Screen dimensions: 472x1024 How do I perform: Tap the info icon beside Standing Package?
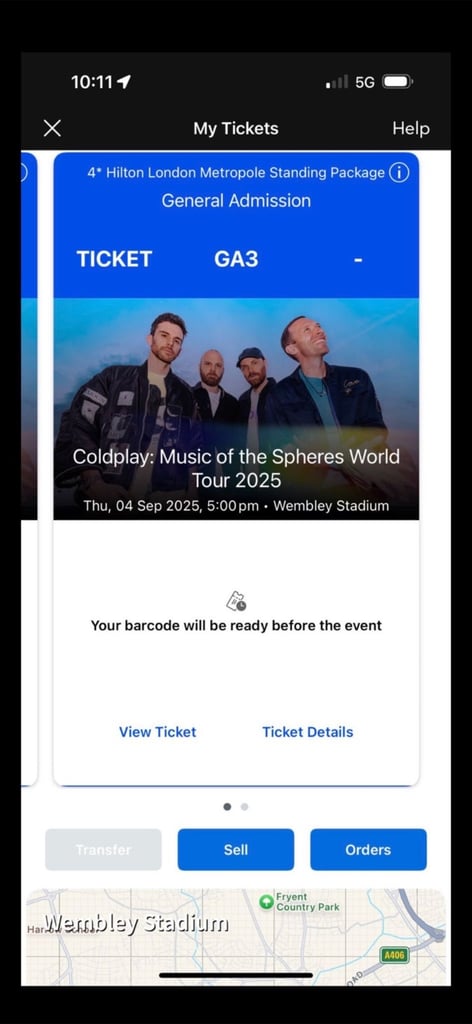(399, 172)
